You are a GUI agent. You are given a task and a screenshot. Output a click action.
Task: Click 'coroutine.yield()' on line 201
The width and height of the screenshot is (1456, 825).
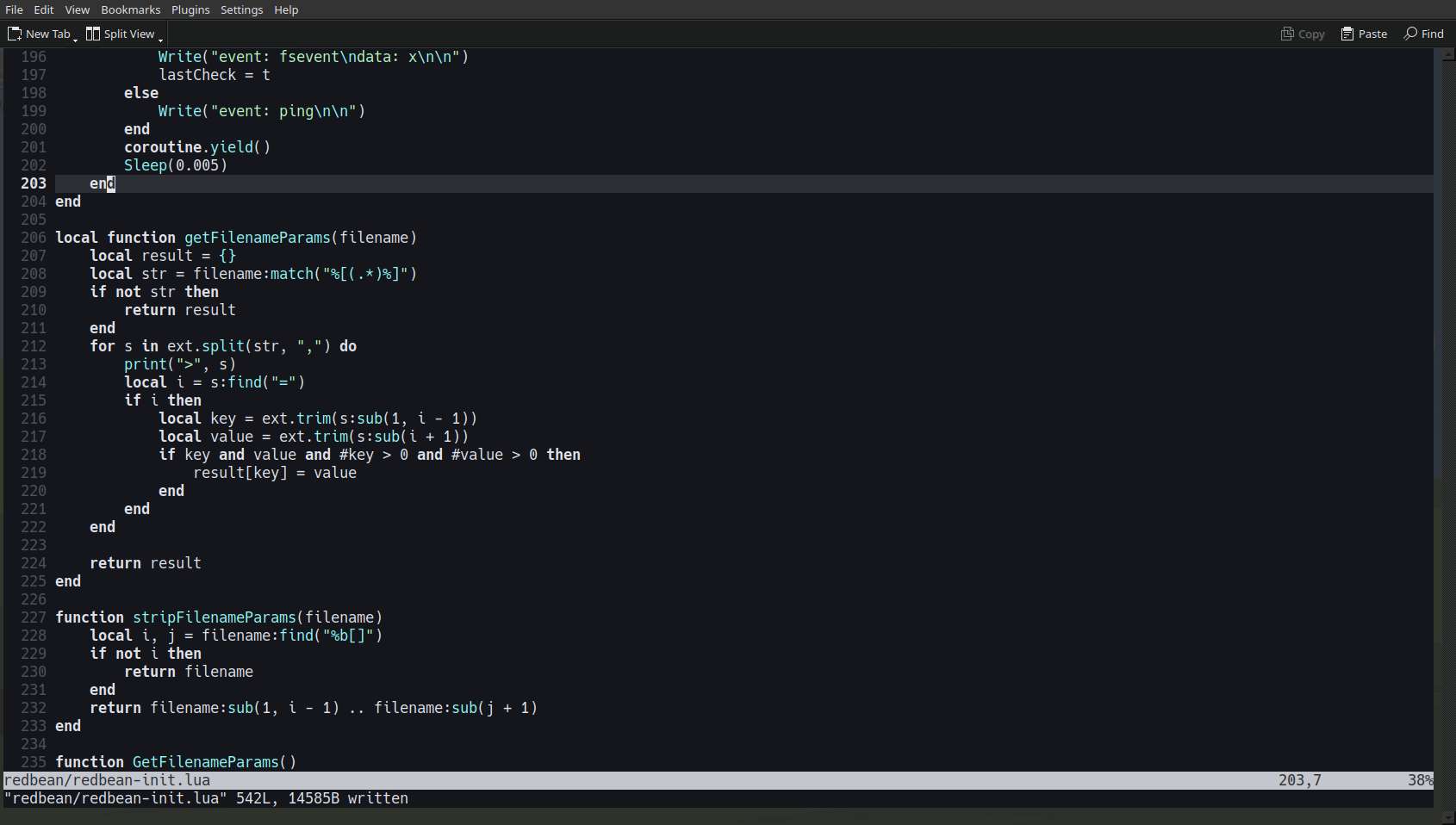pos(197,147)
